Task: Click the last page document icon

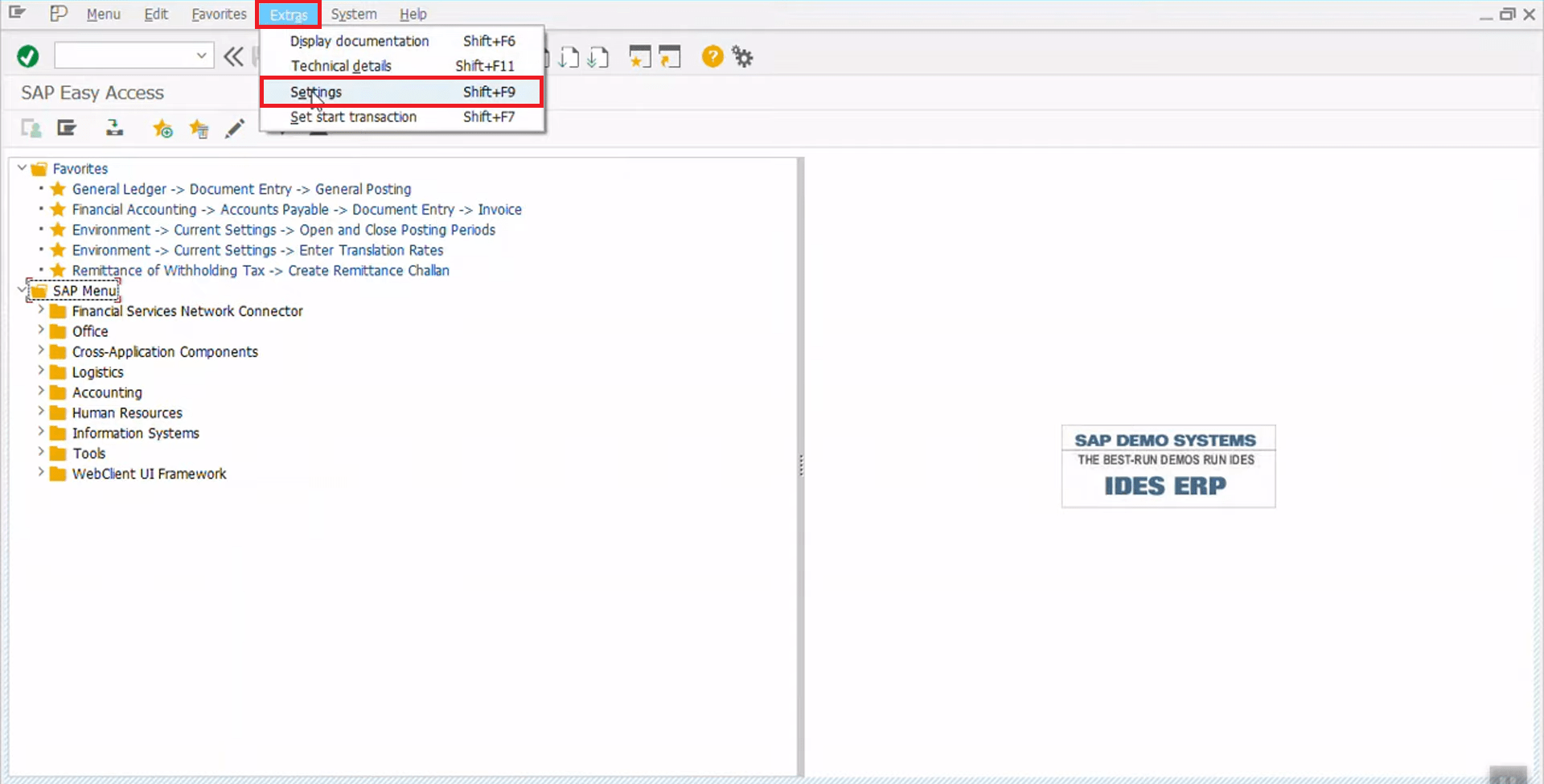Action: pos(598,56)
